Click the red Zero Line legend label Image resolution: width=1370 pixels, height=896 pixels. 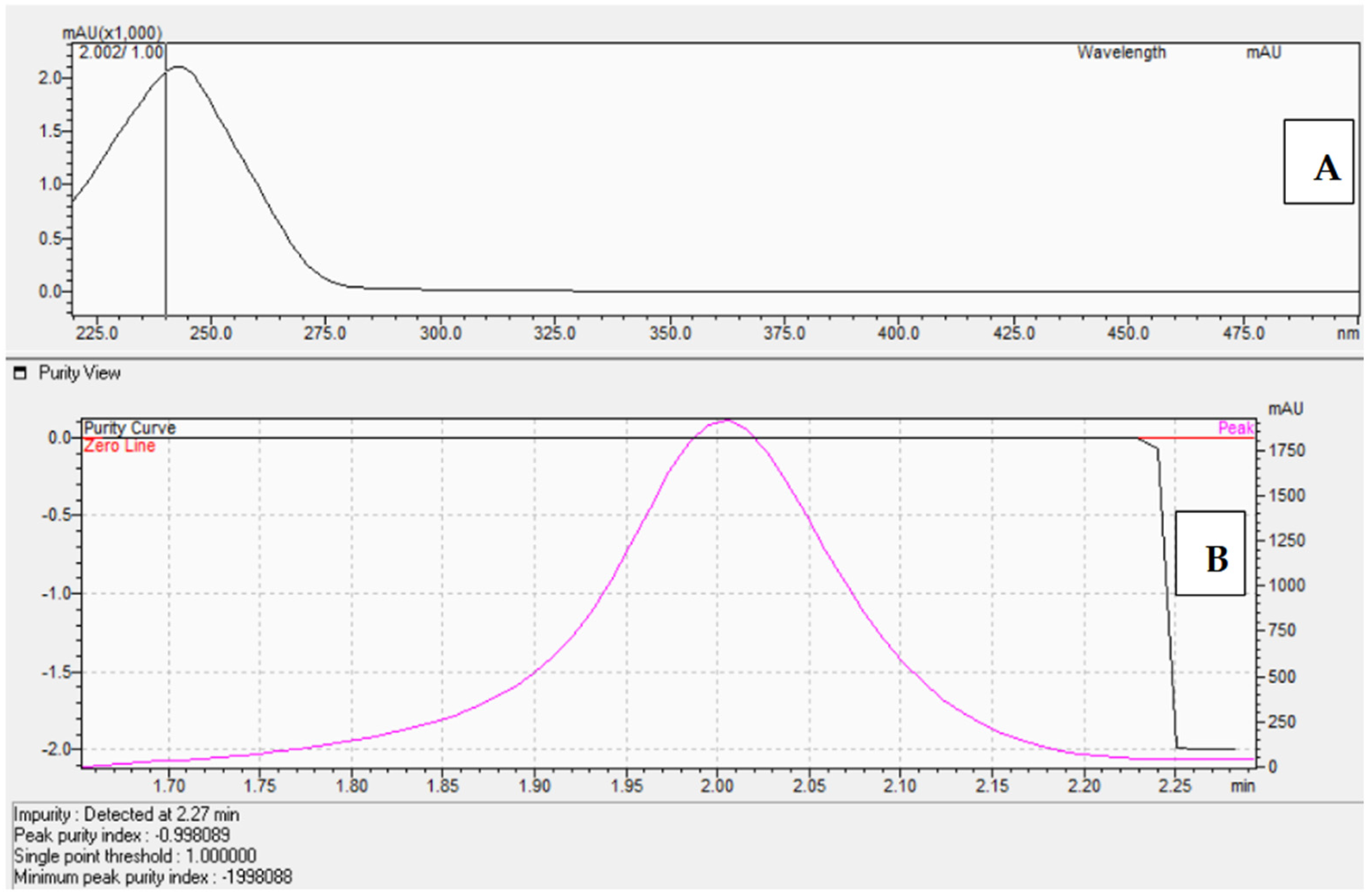click(x=119, y=446)
